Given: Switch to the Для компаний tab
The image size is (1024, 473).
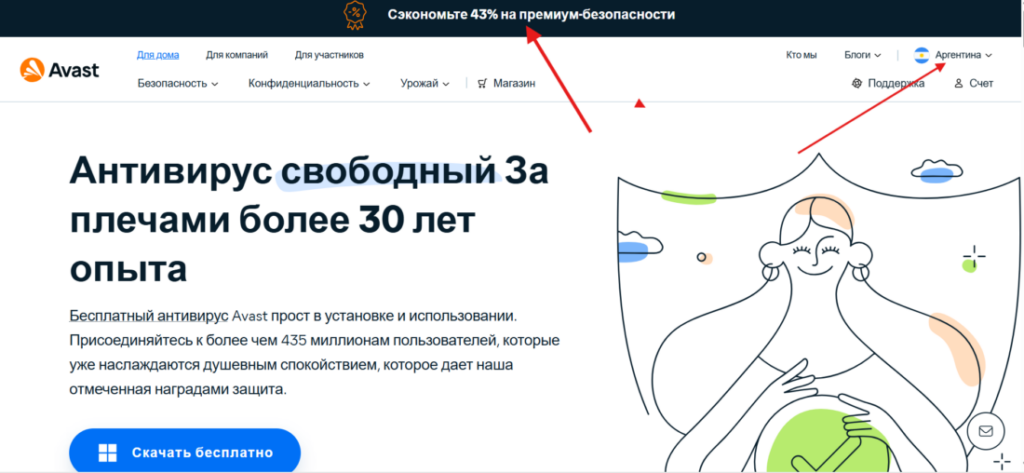Looking at the screenshot, I should click(x=237, y=55).
